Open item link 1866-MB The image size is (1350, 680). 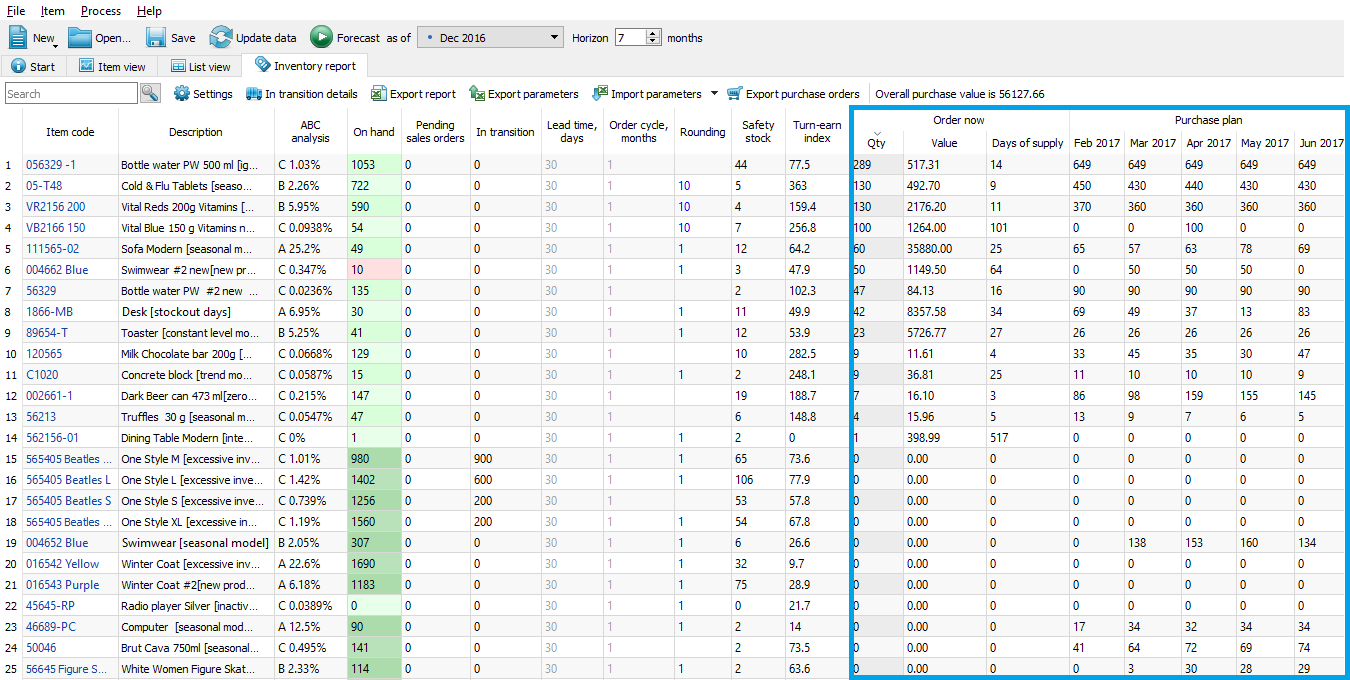coord(49,312)
